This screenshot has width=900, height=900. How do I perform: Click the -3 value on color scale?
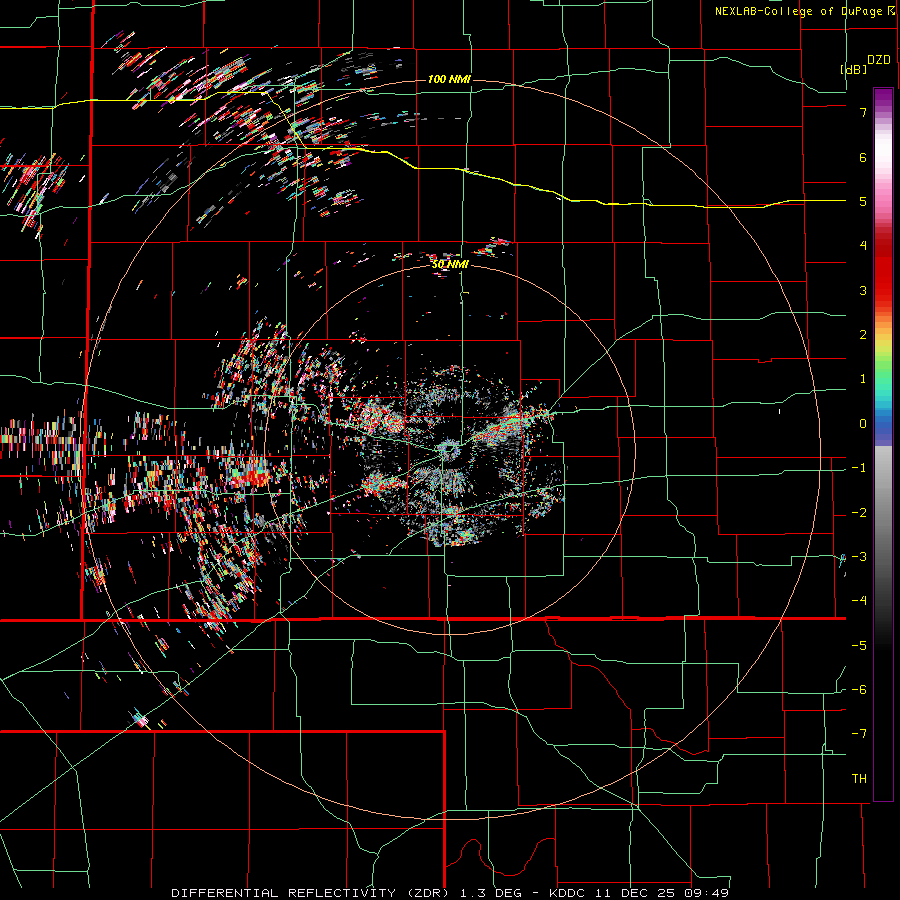point(859,557)
